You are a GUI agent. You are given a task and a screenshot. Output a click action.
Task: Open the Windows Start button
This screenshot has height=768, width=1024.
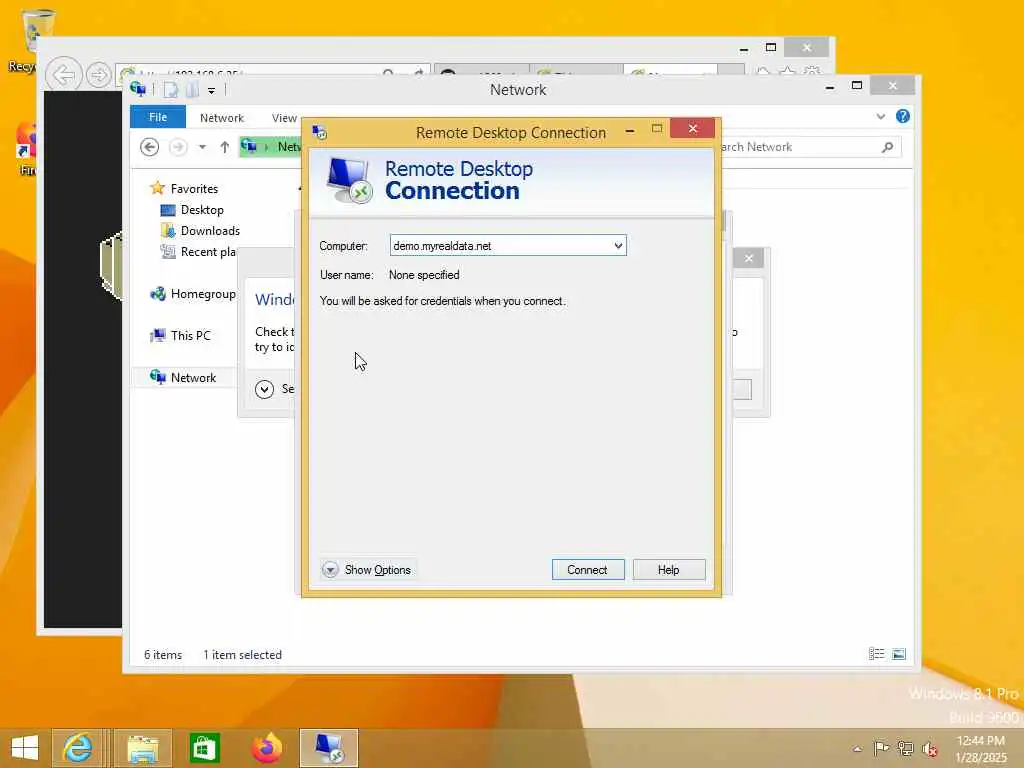click(x=25, y=748)
